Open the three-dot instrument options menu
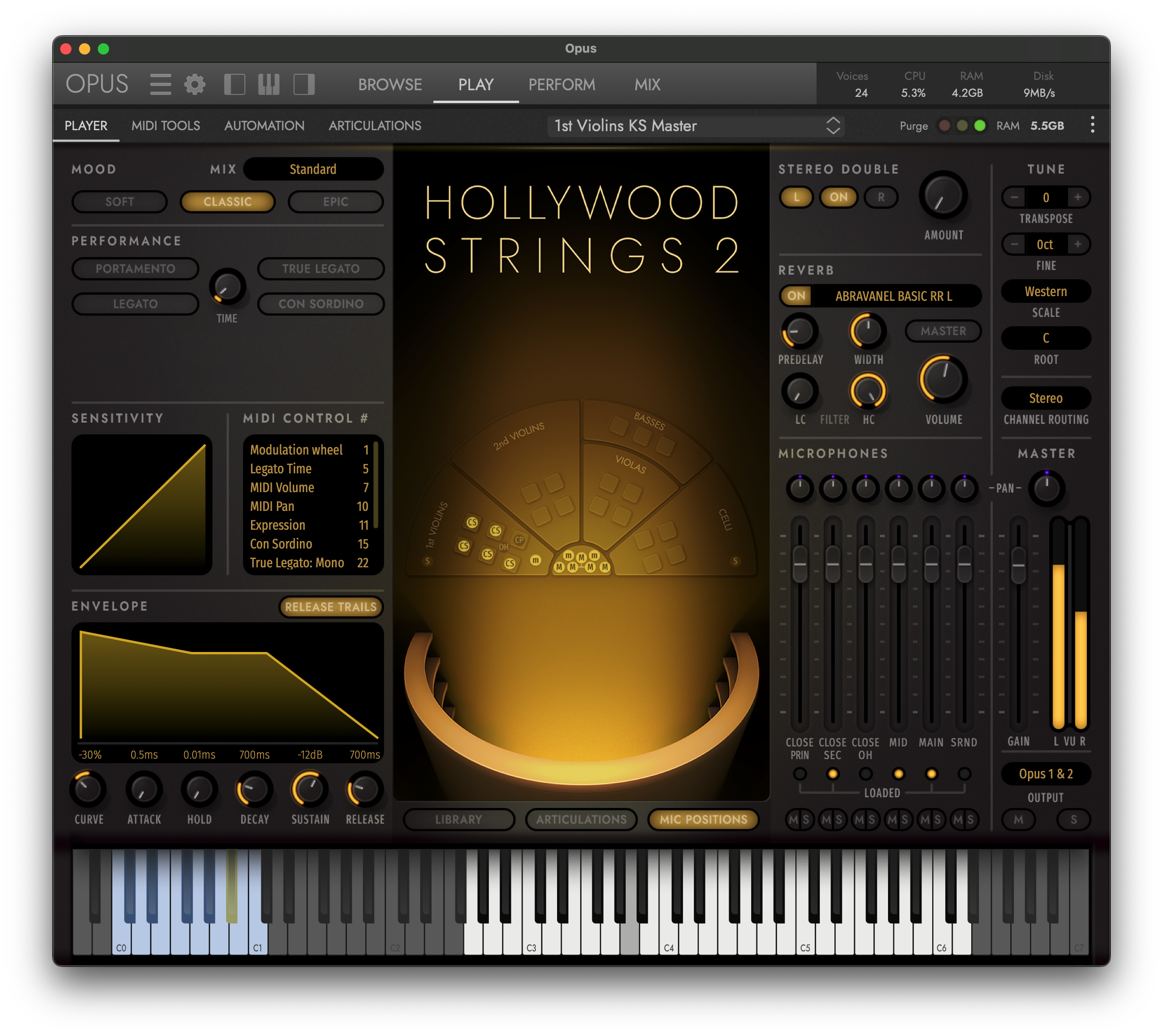This screenshot has width=1163, height=1036. 1092,125
